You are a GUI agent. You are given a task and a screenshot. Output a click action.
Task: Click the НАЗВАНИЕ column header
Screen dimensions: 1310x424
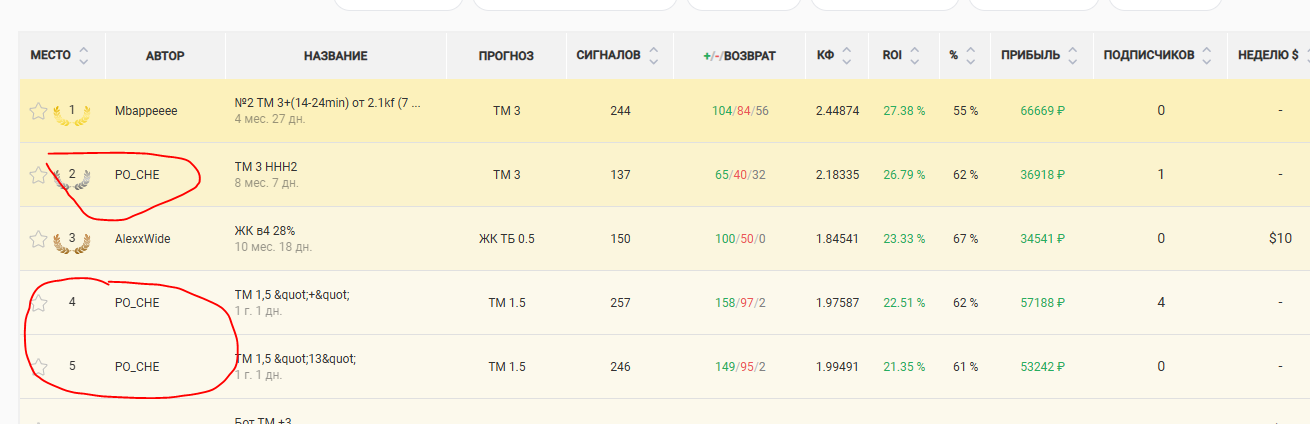(x=336, y=56)
